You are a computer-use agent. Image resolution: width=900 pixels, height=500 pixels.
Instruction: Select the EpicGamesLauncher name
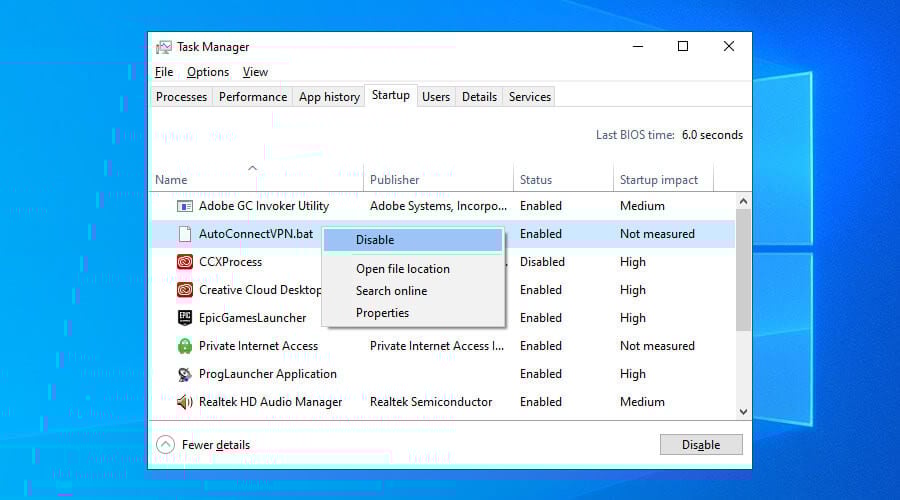click(253, 318)
